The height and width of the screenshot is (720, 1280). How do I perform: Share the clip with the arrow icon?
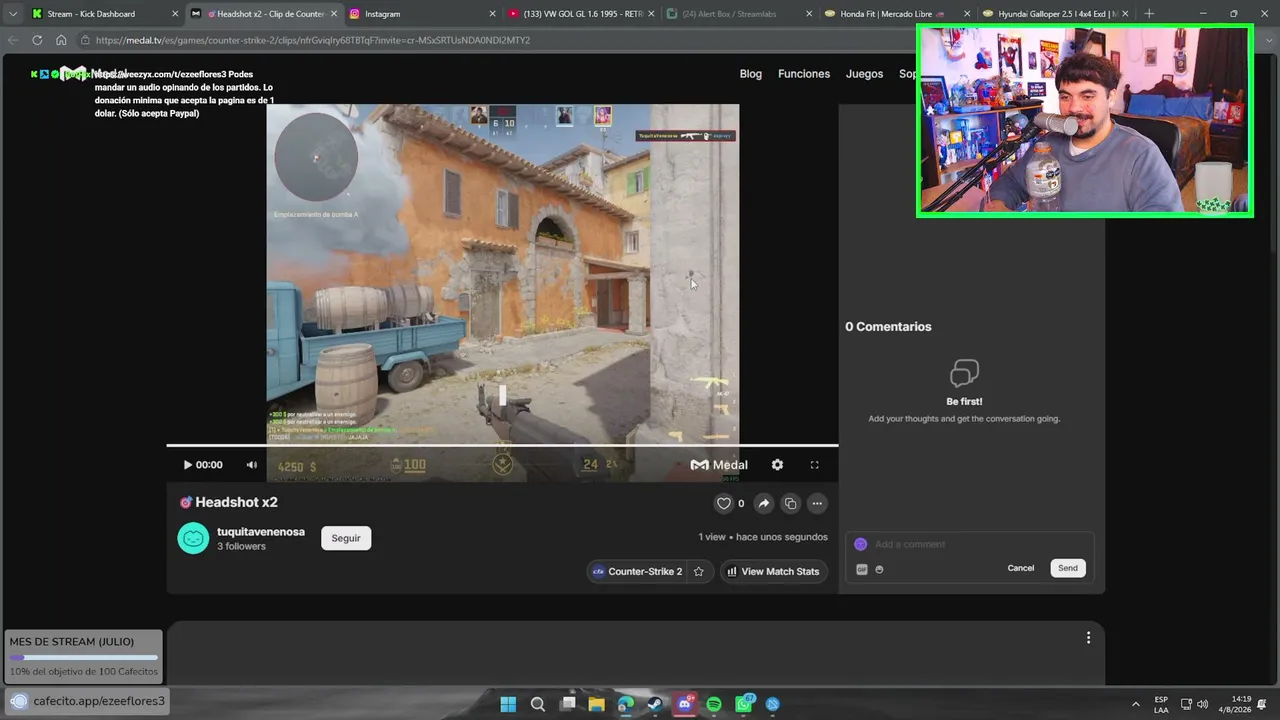764,504
